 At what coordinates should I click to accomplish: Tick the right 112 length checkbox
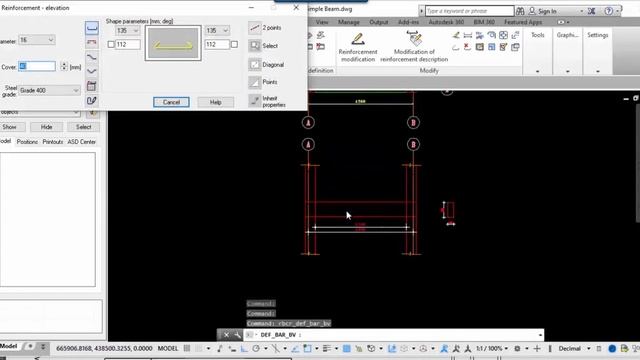point(234,44)
